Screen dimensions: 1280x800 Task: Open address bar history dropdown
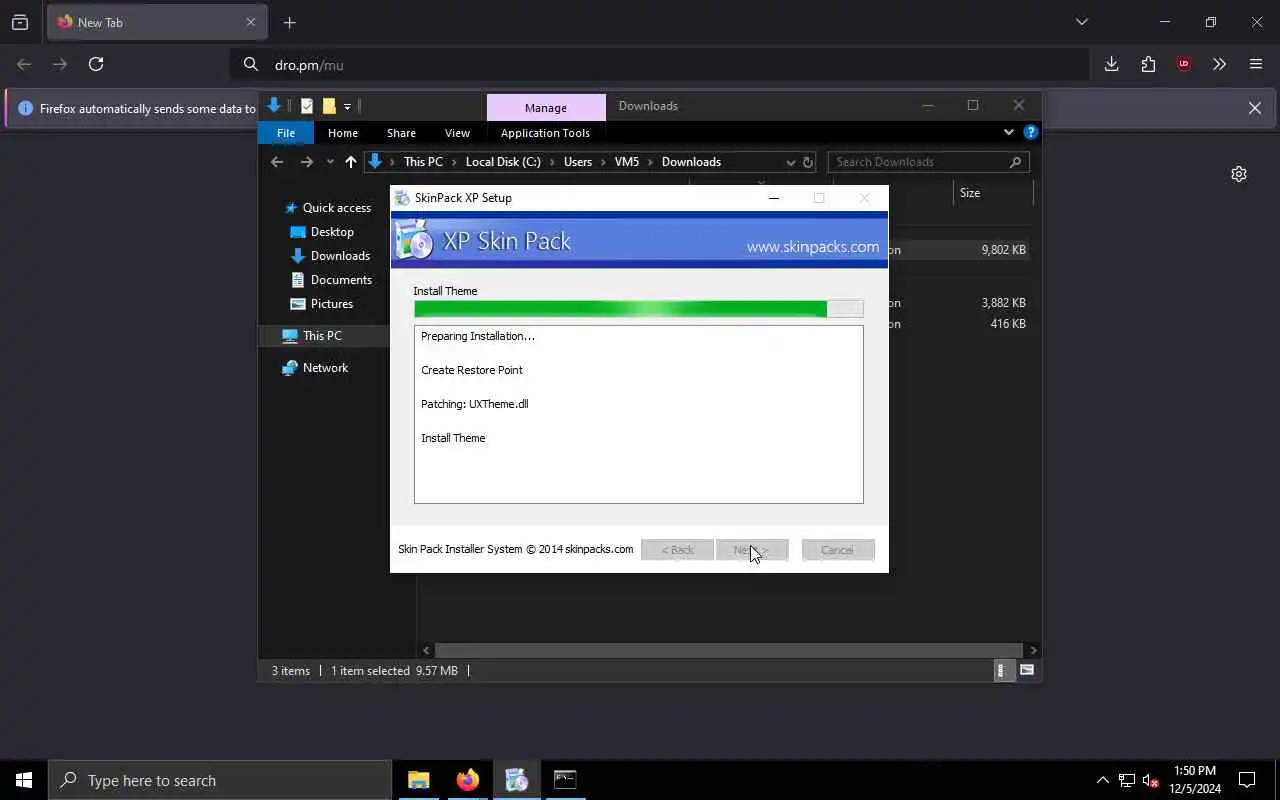[x=790, y=162]
